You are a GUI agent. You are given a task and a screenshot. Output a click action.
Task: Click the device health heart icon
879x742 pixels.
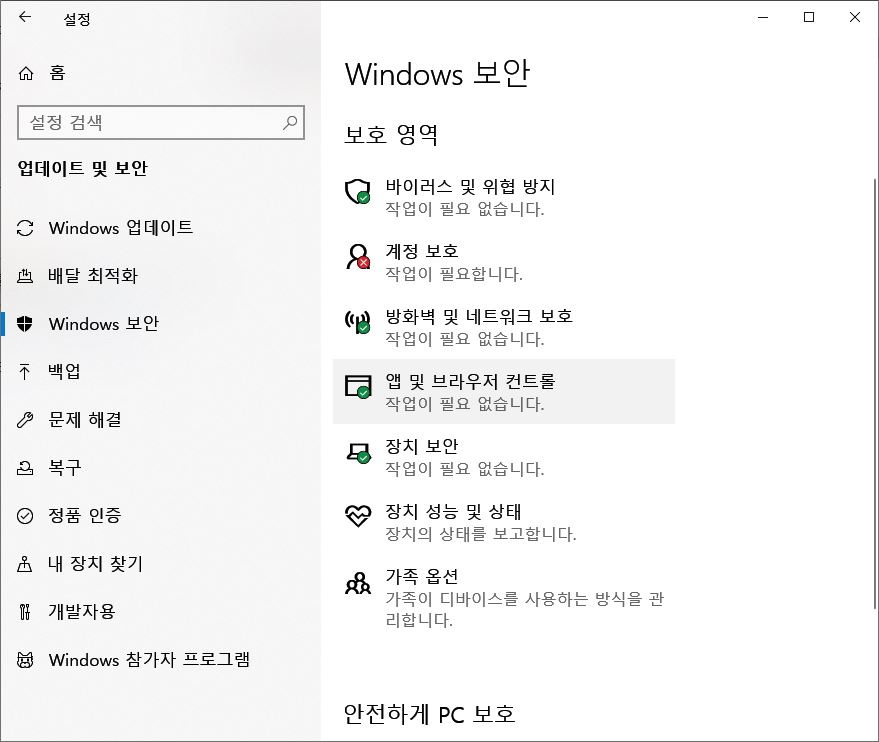click(x=358, y=516)
